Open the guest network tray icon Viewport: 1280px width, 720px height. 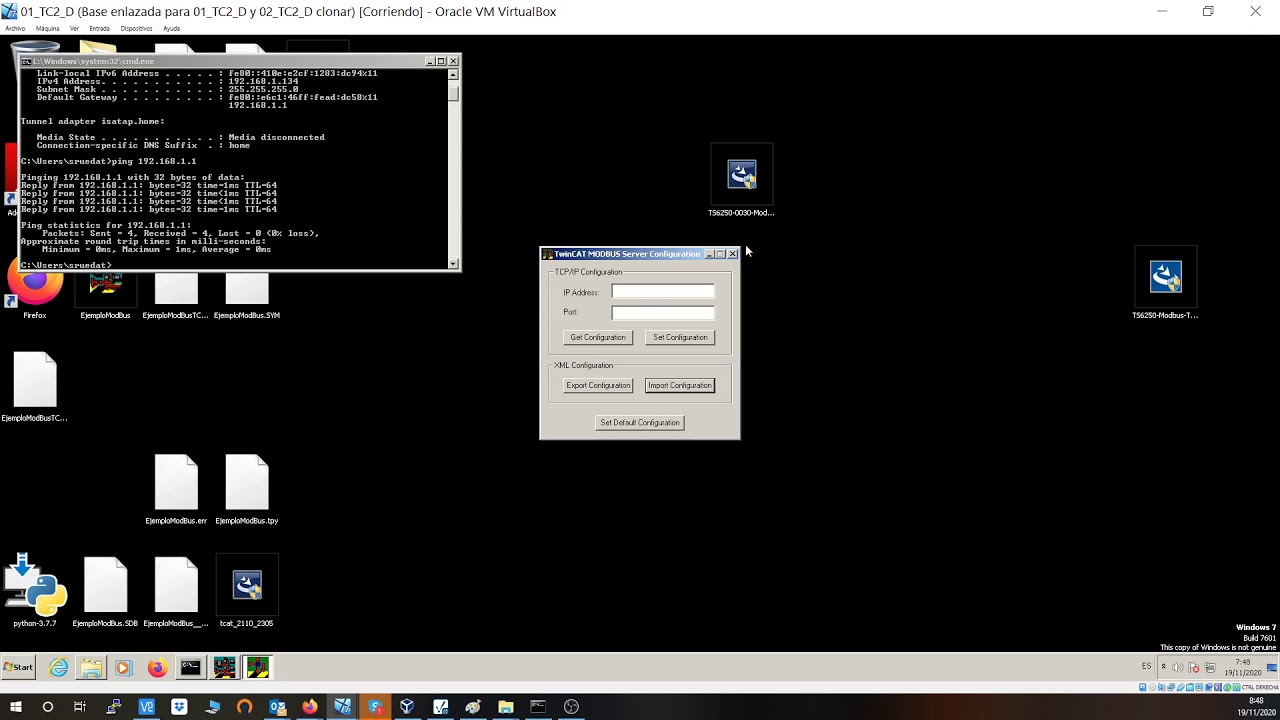coord(1209,667)
